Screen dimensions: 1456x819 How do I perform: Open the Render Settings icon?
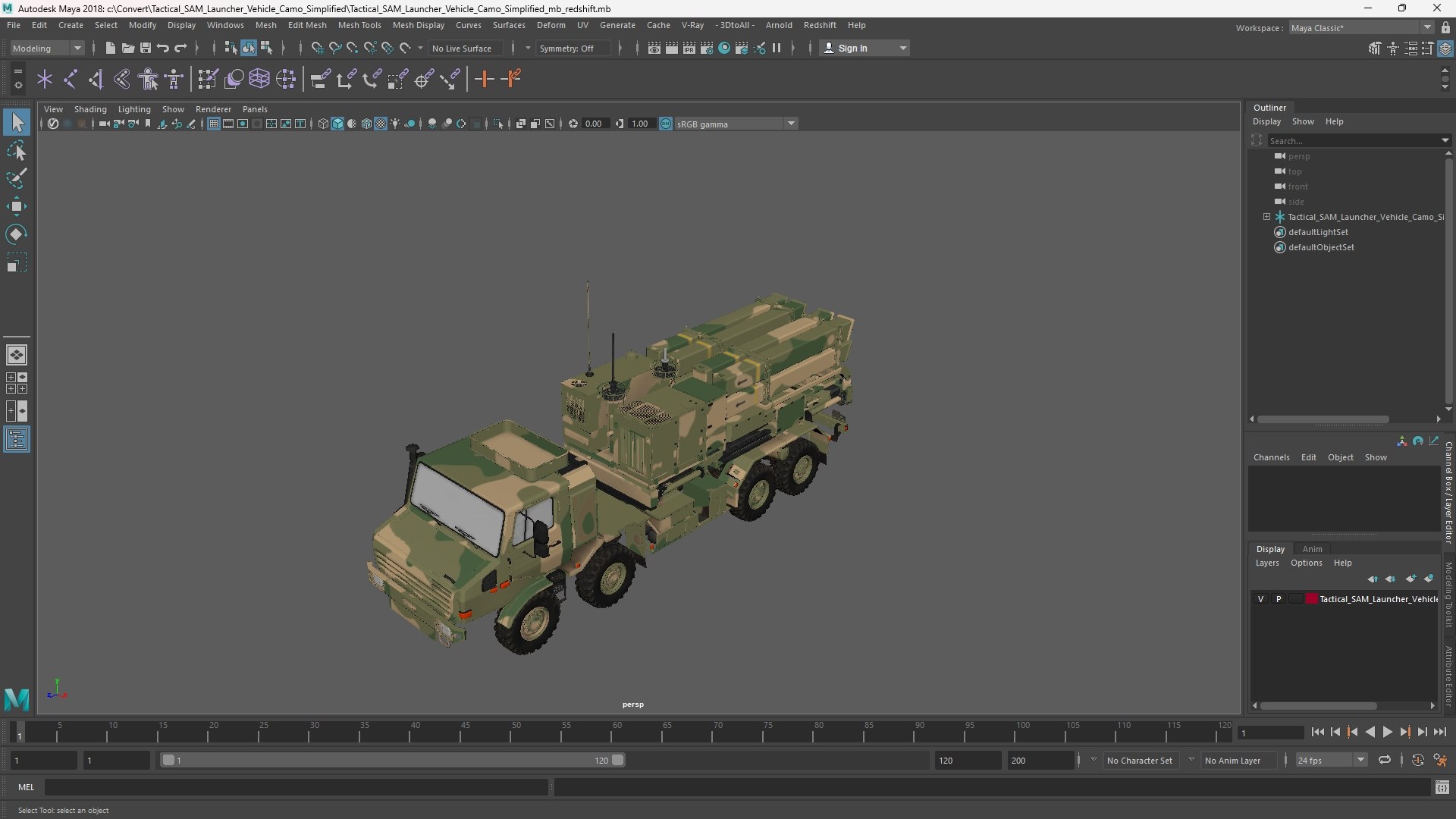pos(707,48)
